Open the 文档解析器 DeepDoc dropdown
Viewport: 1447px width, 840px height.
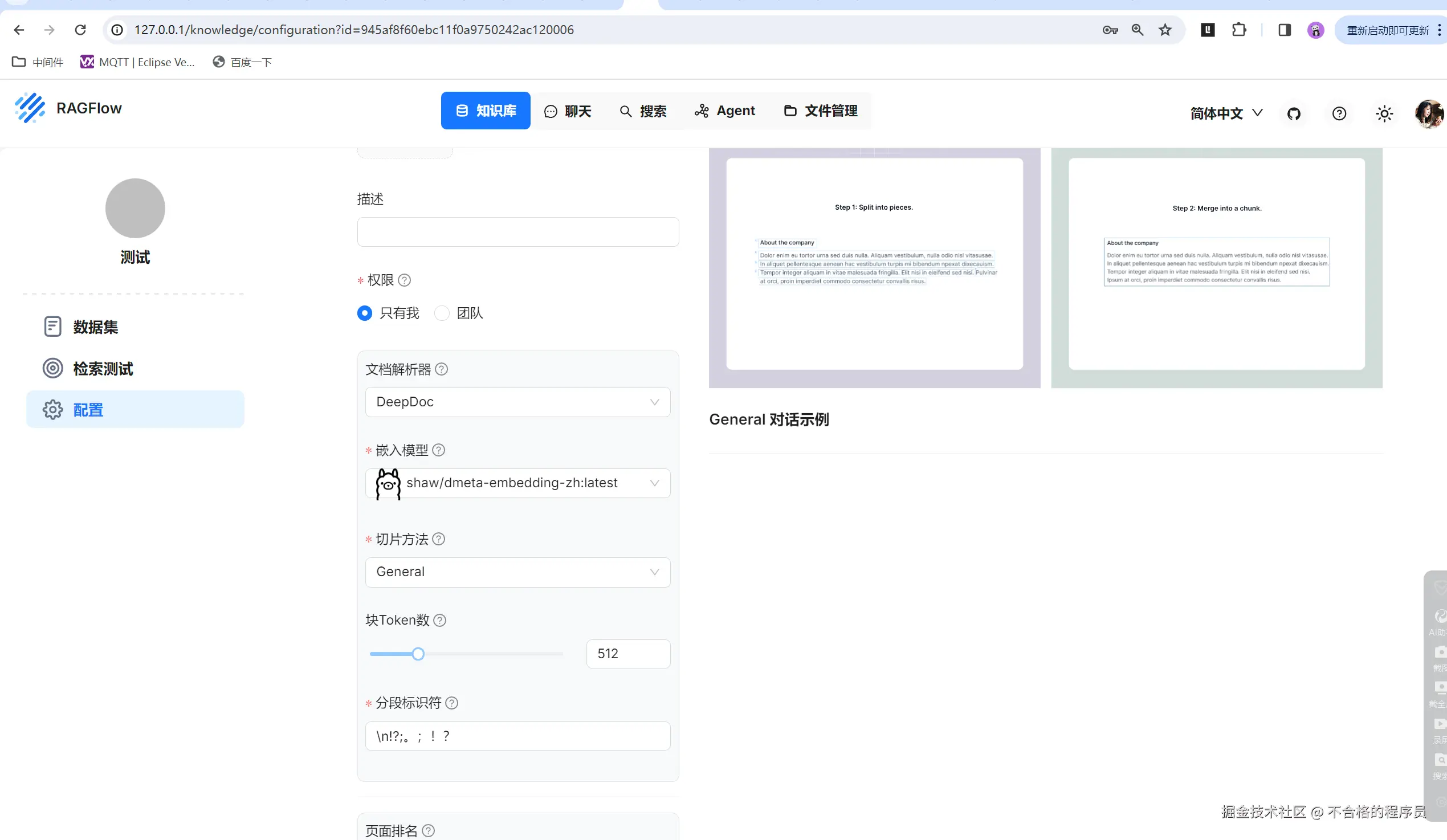(x=517, y=402)
